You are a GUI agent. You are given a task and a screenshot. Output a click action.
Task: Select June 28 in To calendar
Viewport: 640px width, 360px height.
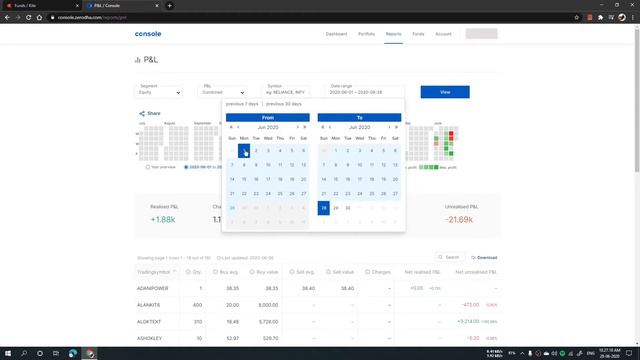tap(324, 208)
